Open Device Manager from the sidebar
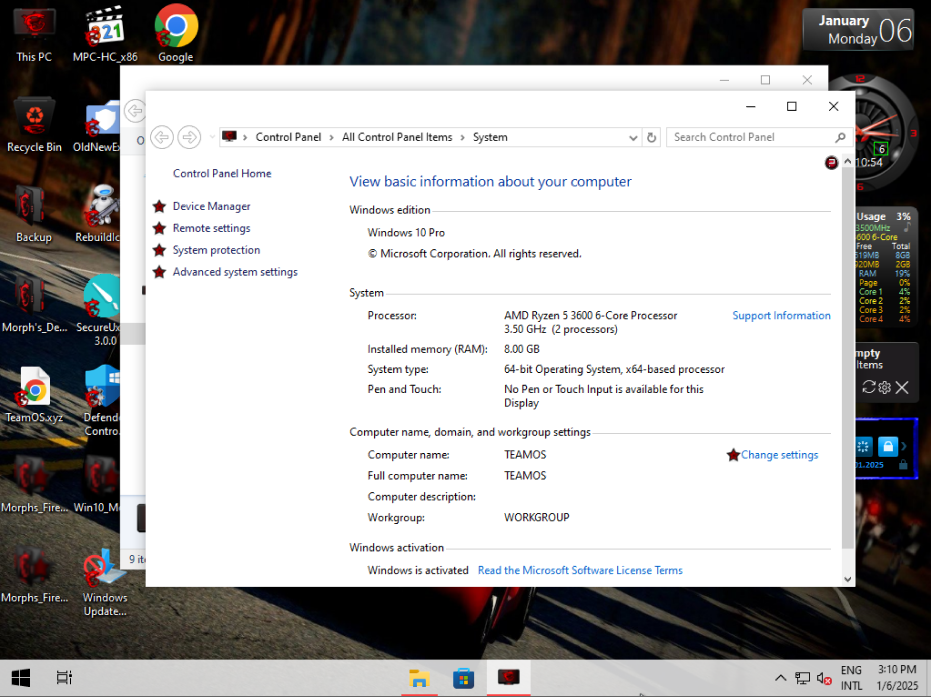This screenshot has height=697, width=931. point(211,206)
